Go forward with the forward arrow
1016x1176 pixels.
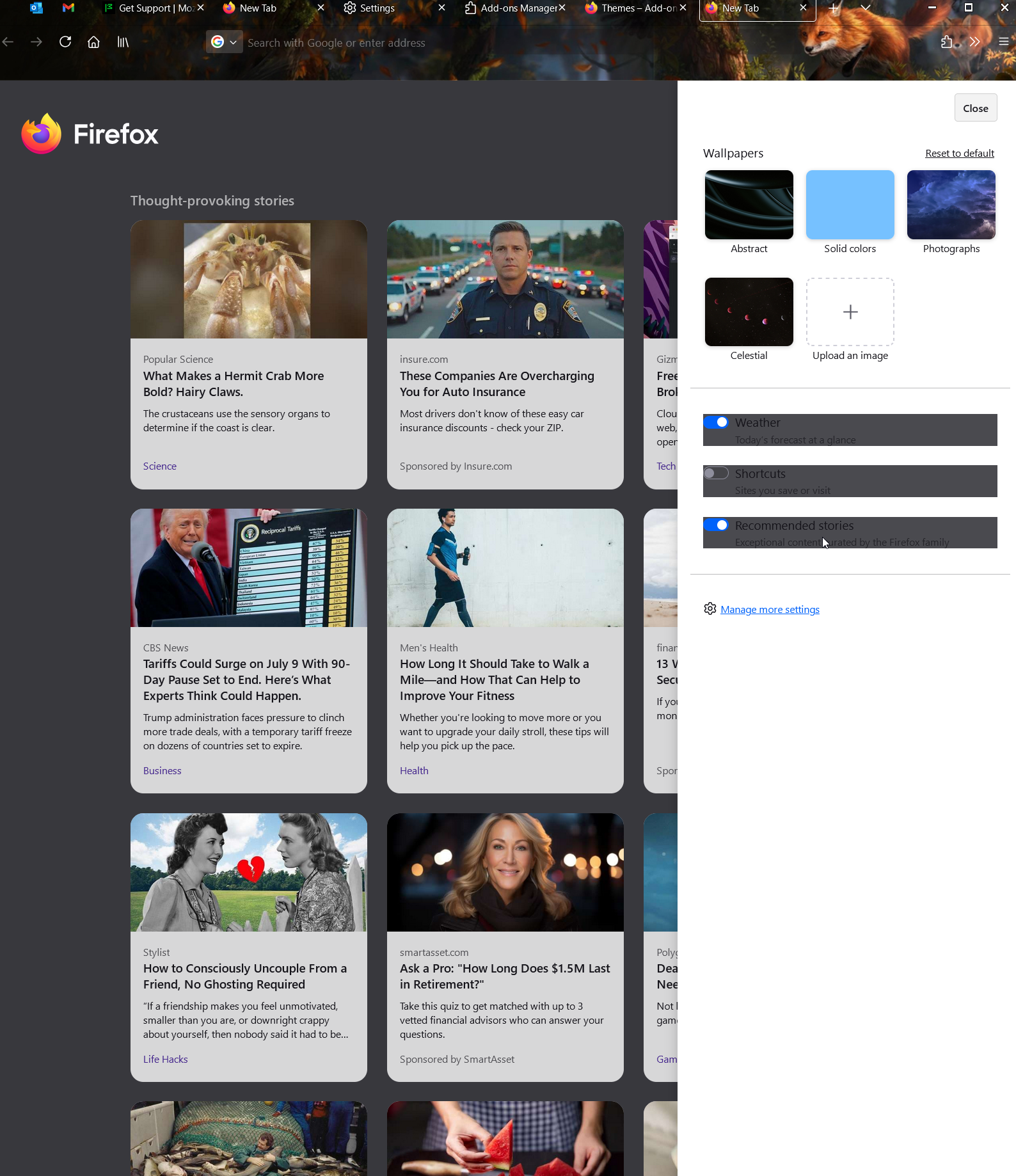coord(36,42)
